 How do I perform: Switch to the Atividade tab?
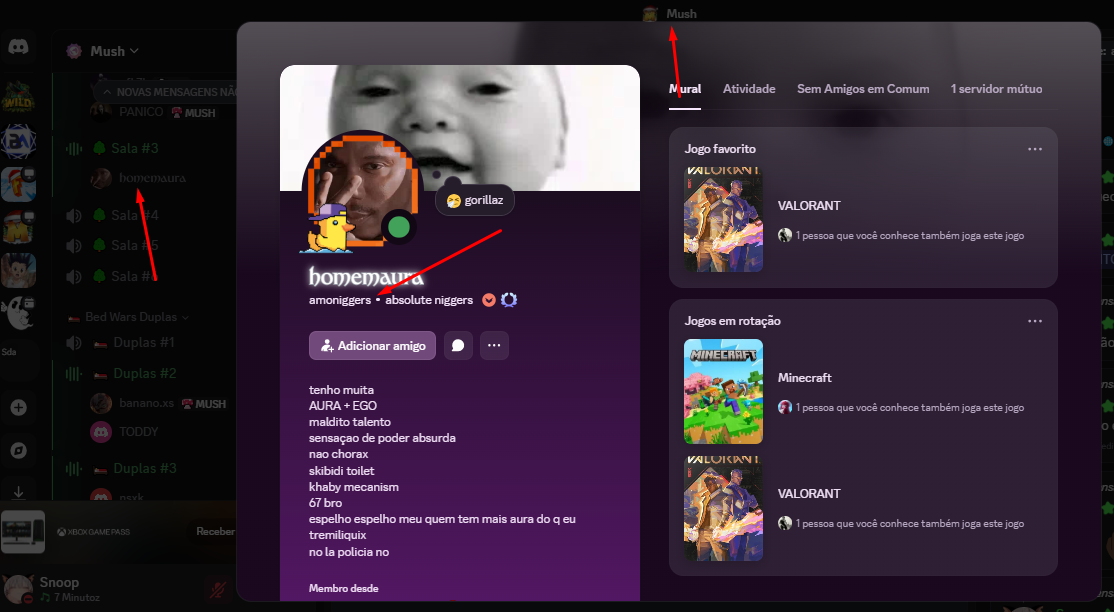coord(749,89)
